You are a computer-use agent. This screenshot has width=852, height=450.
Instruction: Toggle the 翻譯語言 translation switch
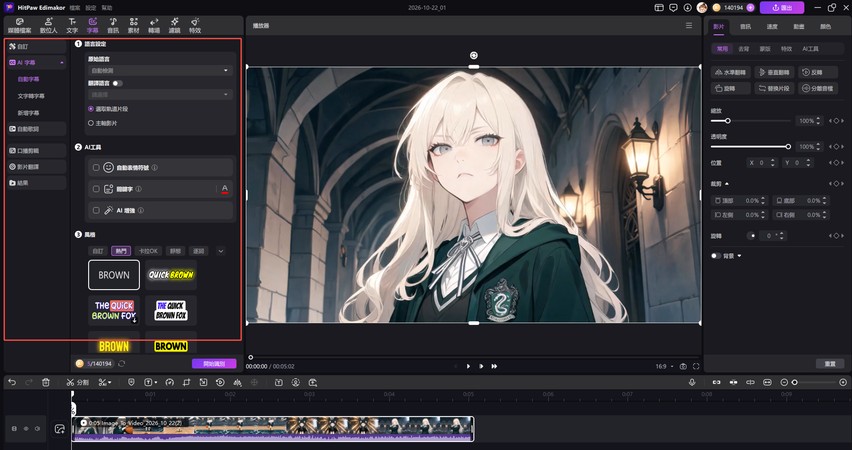(117, 83)
